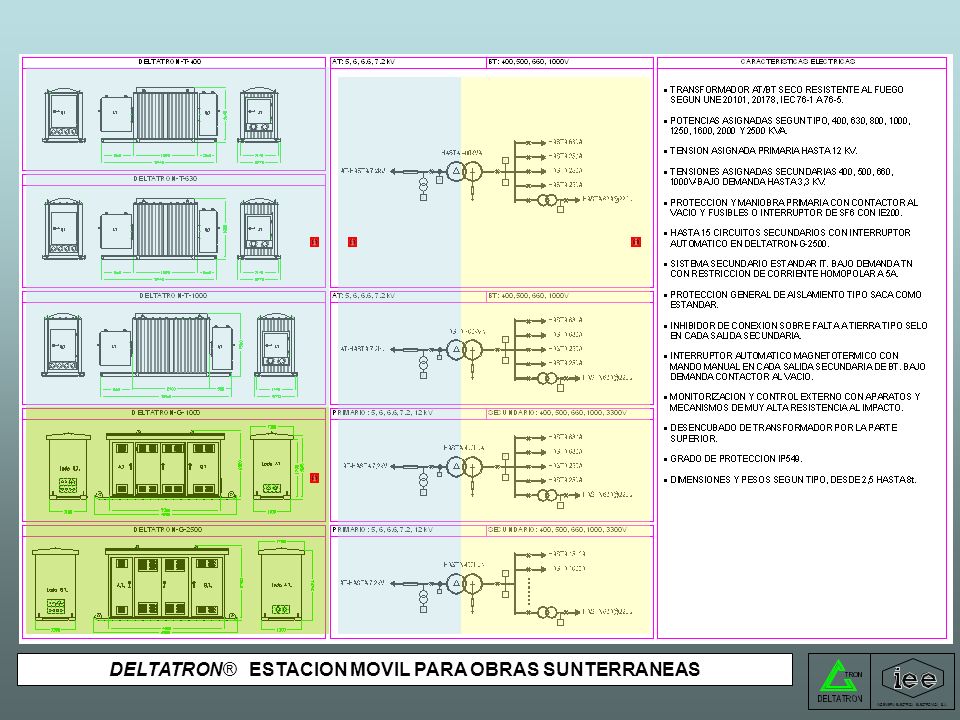960x720 pixels.
Task: Click the red info icon in DELTATRON-G-1000 panel
Action: tap(315, 478)
